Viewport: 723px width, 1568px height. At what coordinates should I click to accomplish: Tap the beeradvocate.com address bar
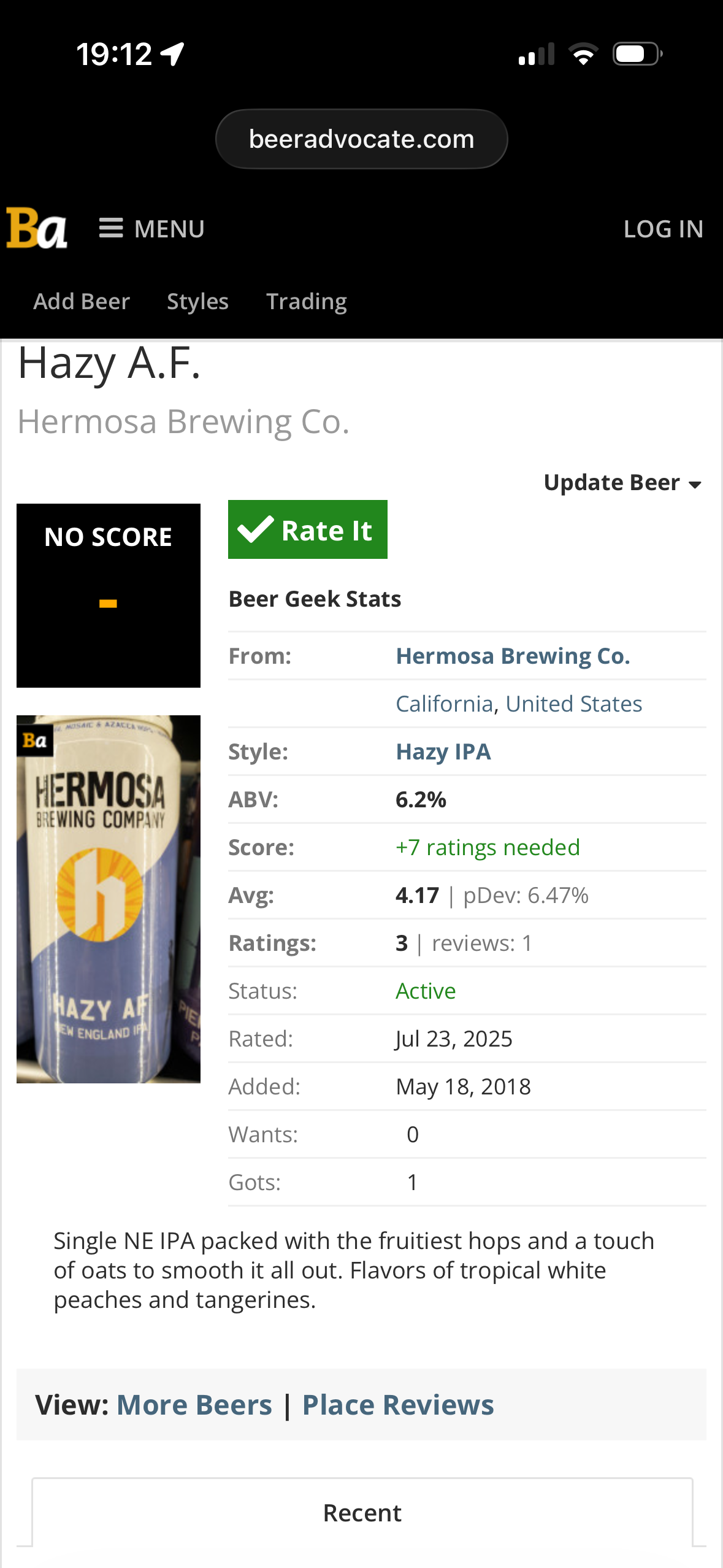[x=361, y=139]
